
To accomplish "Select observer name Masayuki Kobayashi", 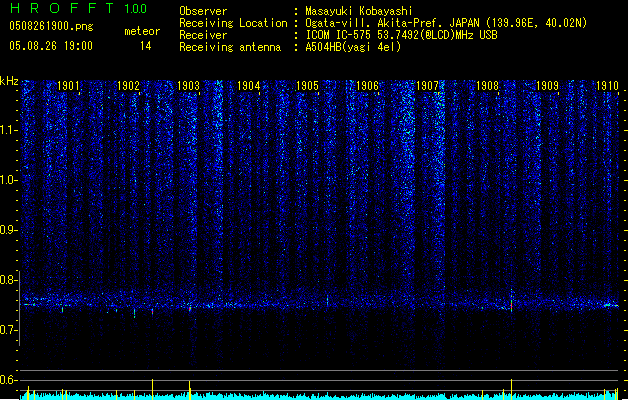I will point(359,11).
